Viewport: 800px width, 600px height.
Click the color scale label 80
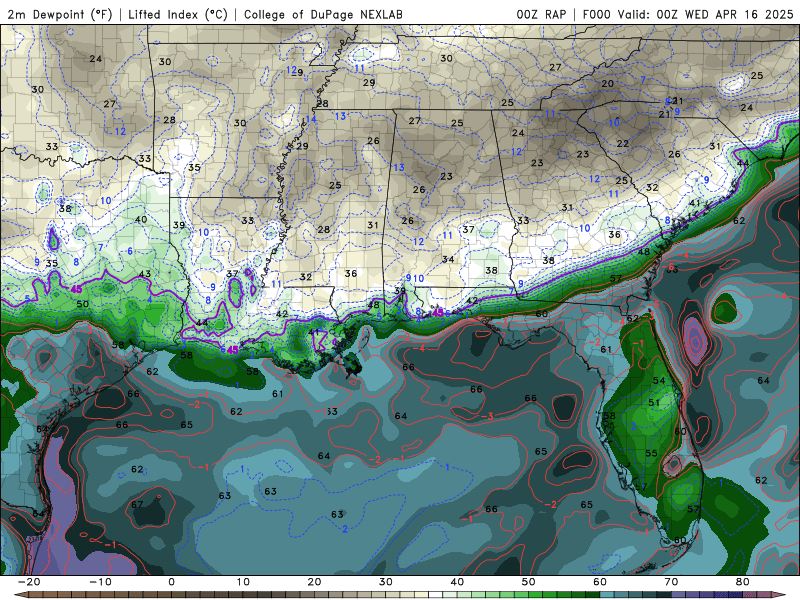[743, 582]
